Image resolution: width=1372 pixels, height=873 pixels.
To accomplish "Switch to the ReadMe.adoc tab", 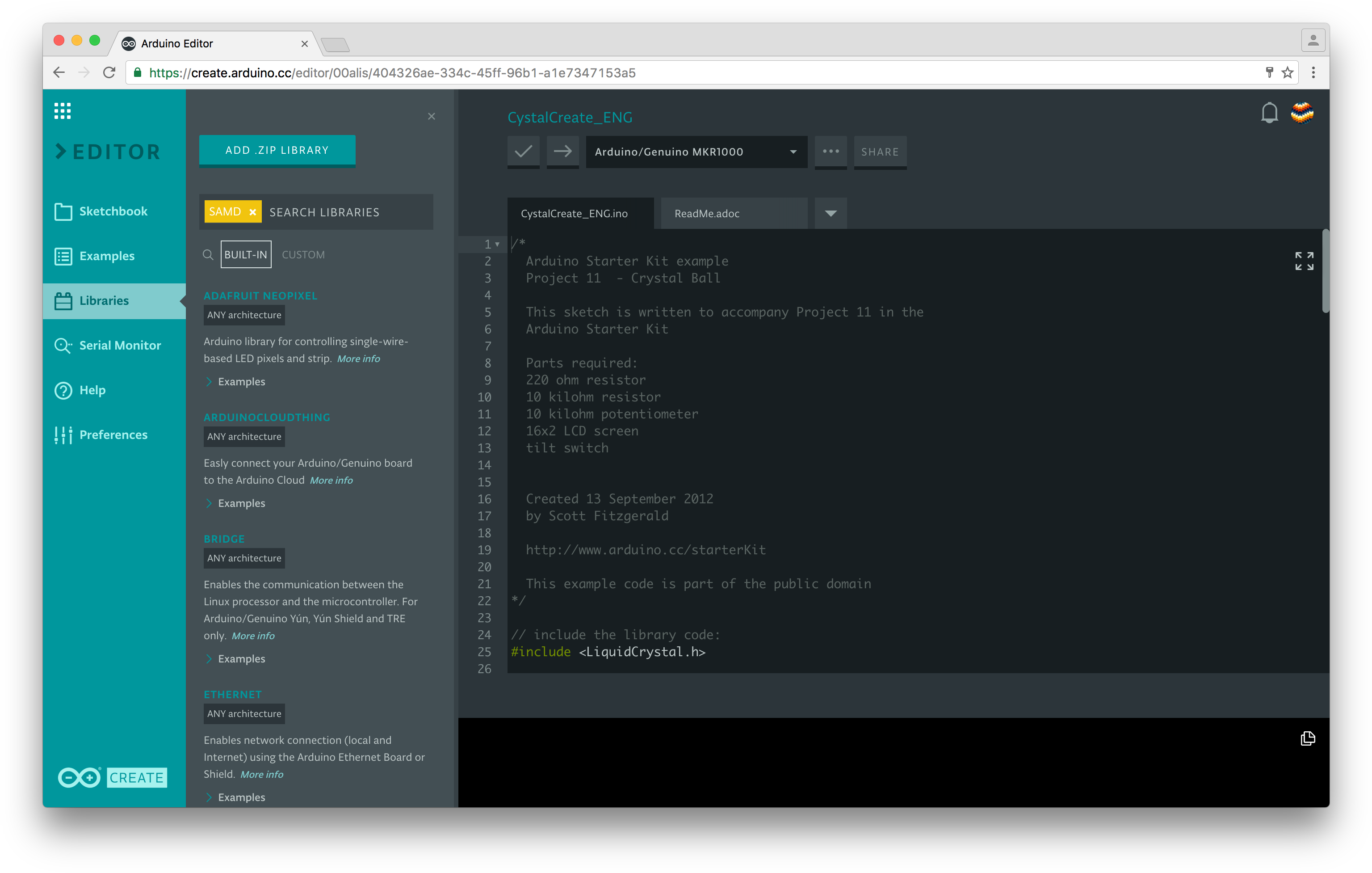I will (706, 213).
